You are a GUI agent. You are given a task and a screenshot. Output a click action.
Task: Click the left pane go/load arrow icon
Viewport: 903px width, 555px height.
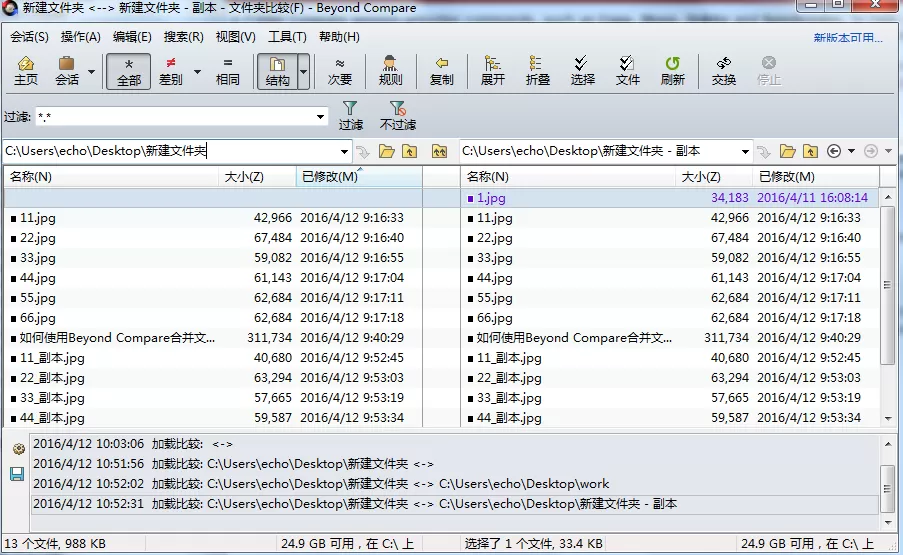coord(363,152)
